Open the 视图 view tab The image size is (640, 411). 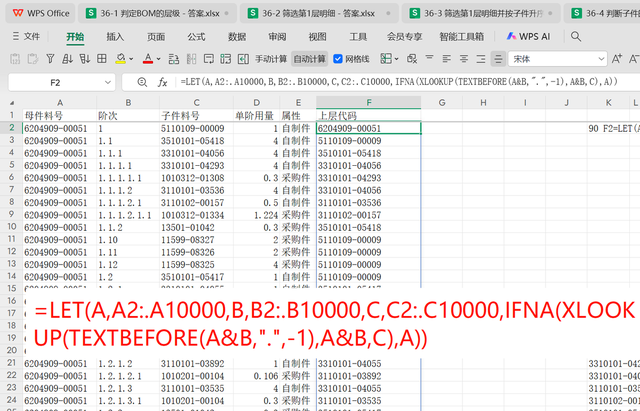pos(318,37)
